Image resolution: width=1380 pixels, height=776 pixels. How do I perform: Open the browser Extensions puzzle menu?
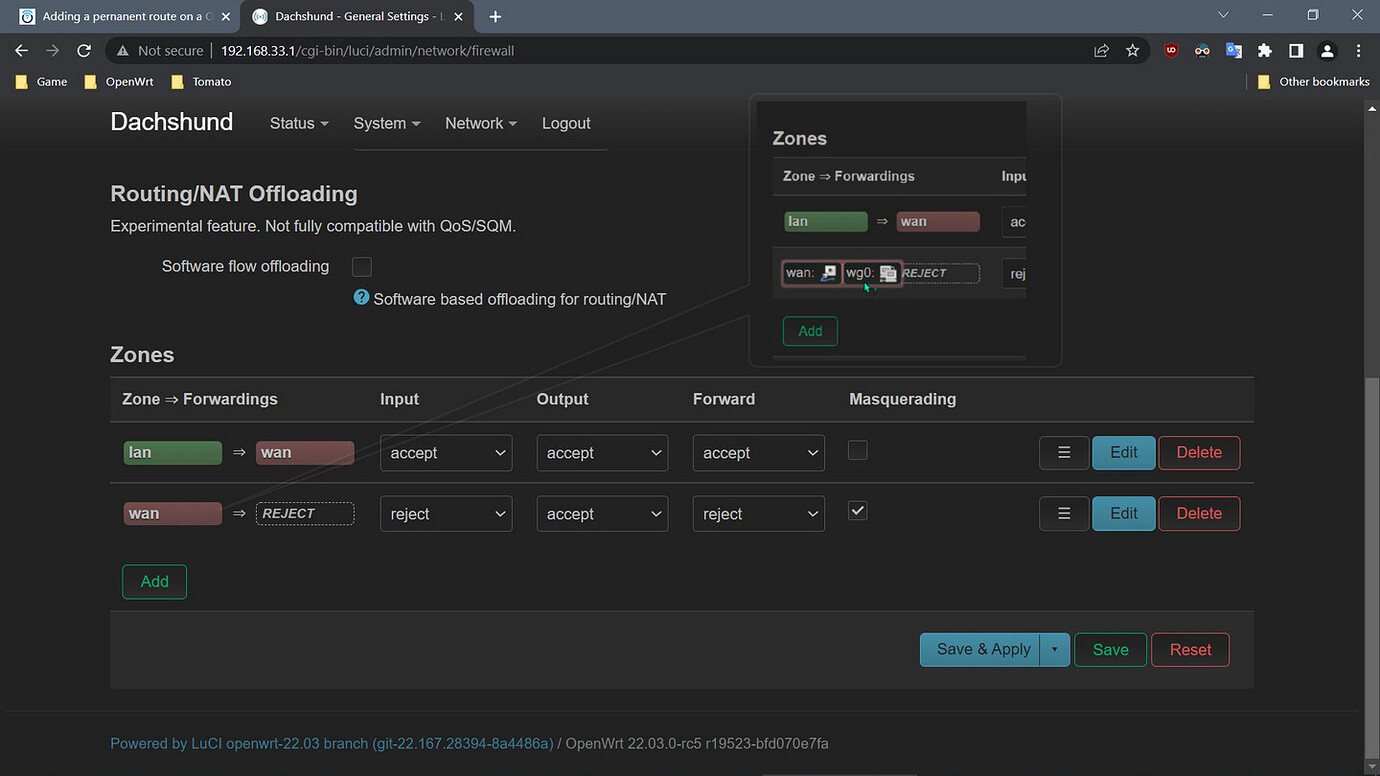tap(1264, 50)
